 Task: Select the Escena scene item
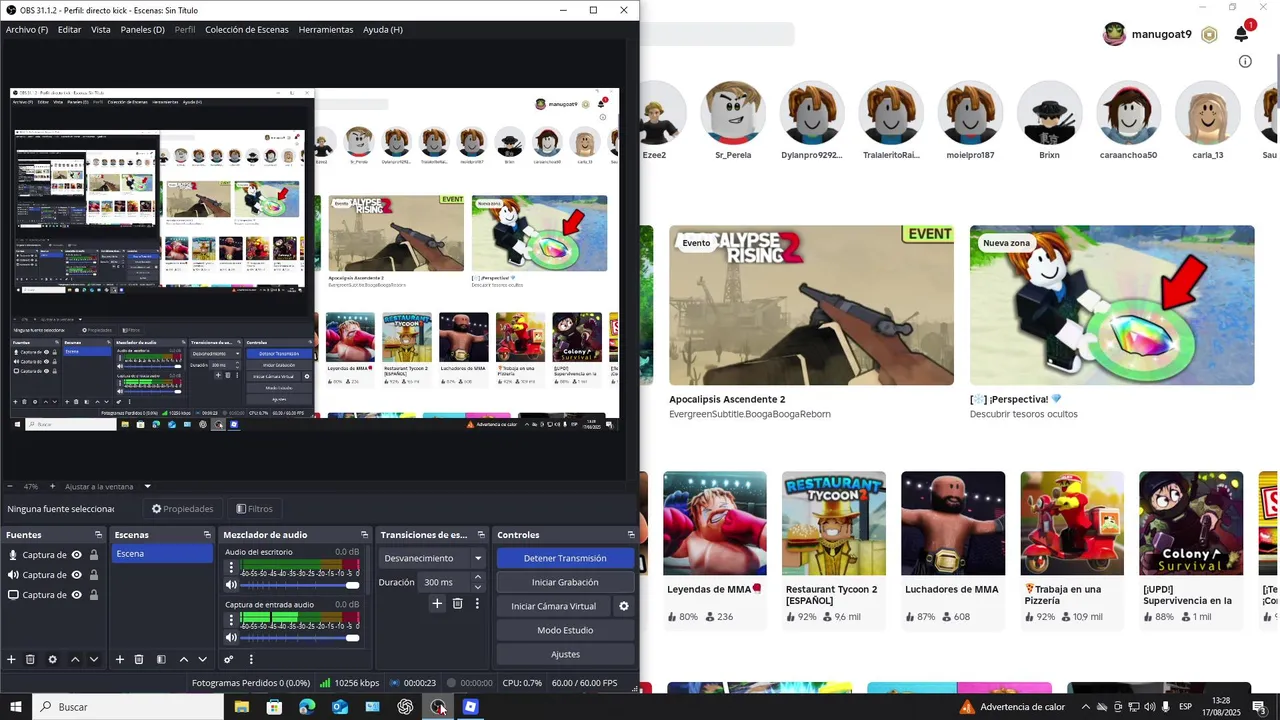pyautogui.click(x=162, y=554)
